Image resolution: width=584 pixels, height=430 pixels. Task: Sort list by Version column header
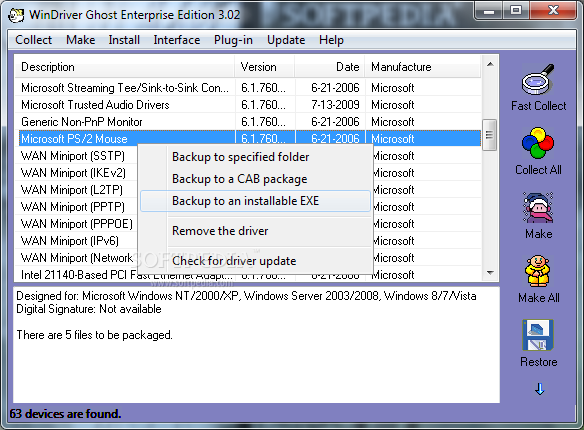[x=265, y=67]
